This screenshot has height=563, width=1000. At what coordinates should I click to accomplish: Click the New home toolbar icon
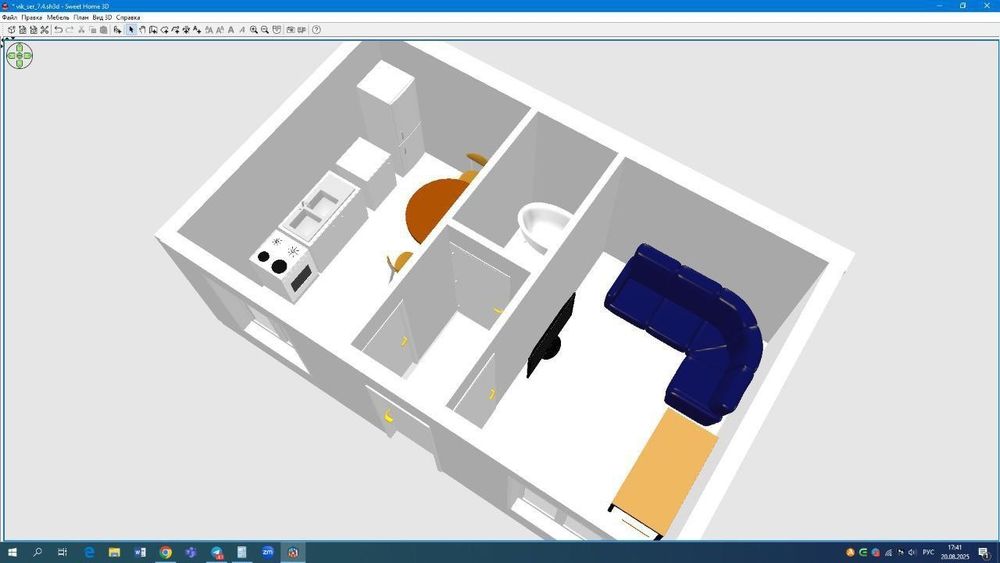click(11, 30)
